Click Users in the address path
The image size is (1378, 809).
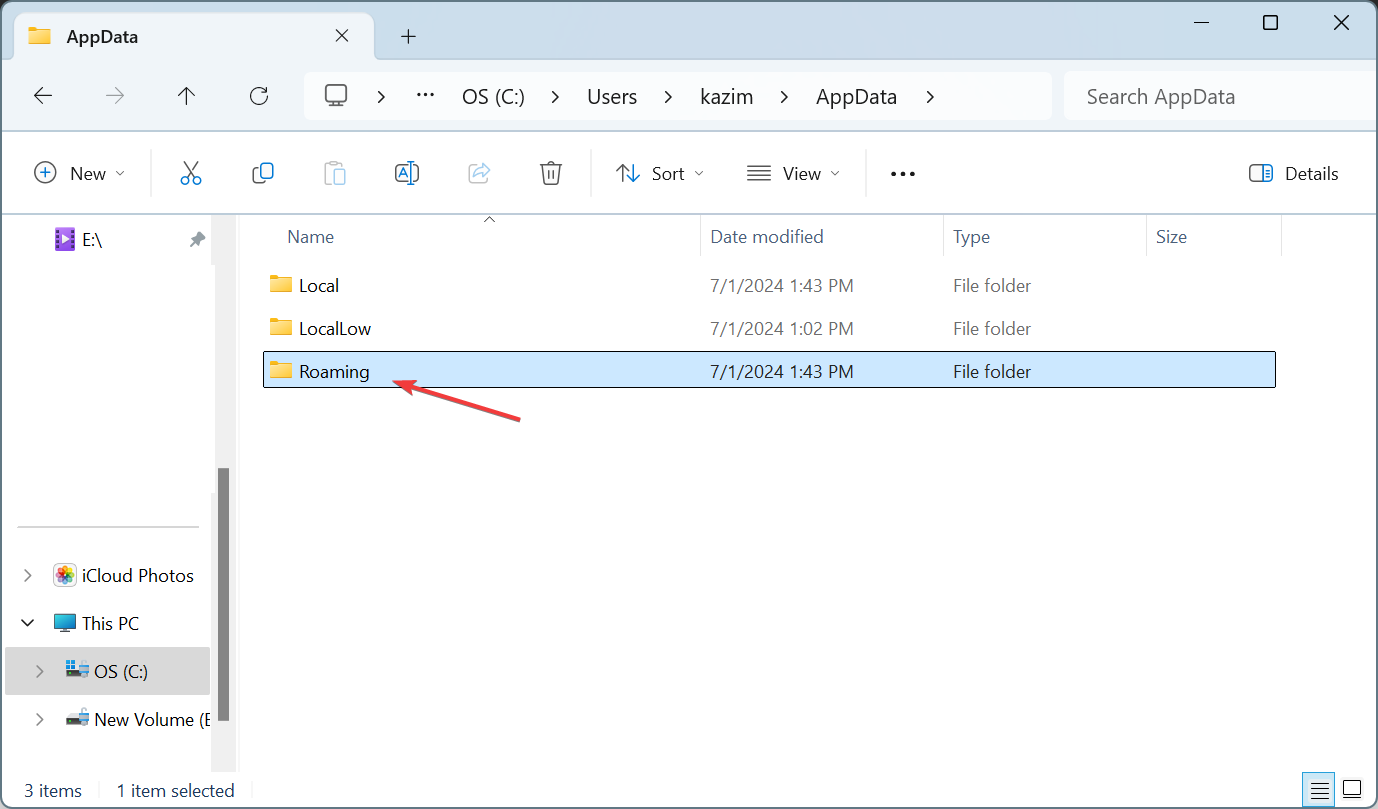pos(612,96)
